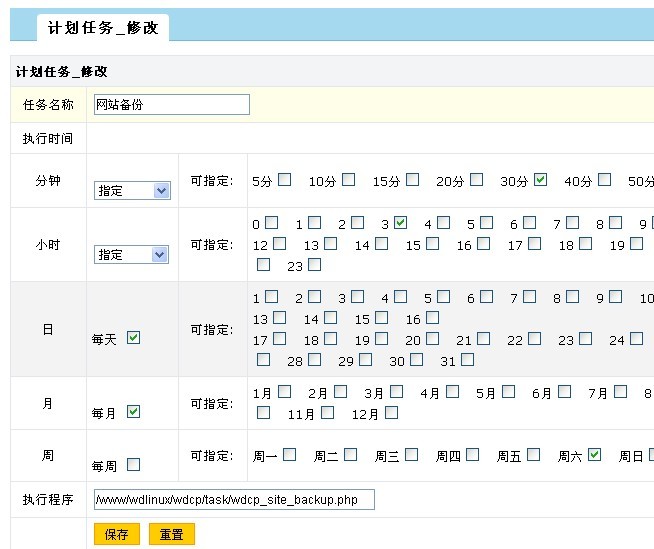Check the hour 23 checkbox
The height and width of the screenshot is (549, 654).
315,264
